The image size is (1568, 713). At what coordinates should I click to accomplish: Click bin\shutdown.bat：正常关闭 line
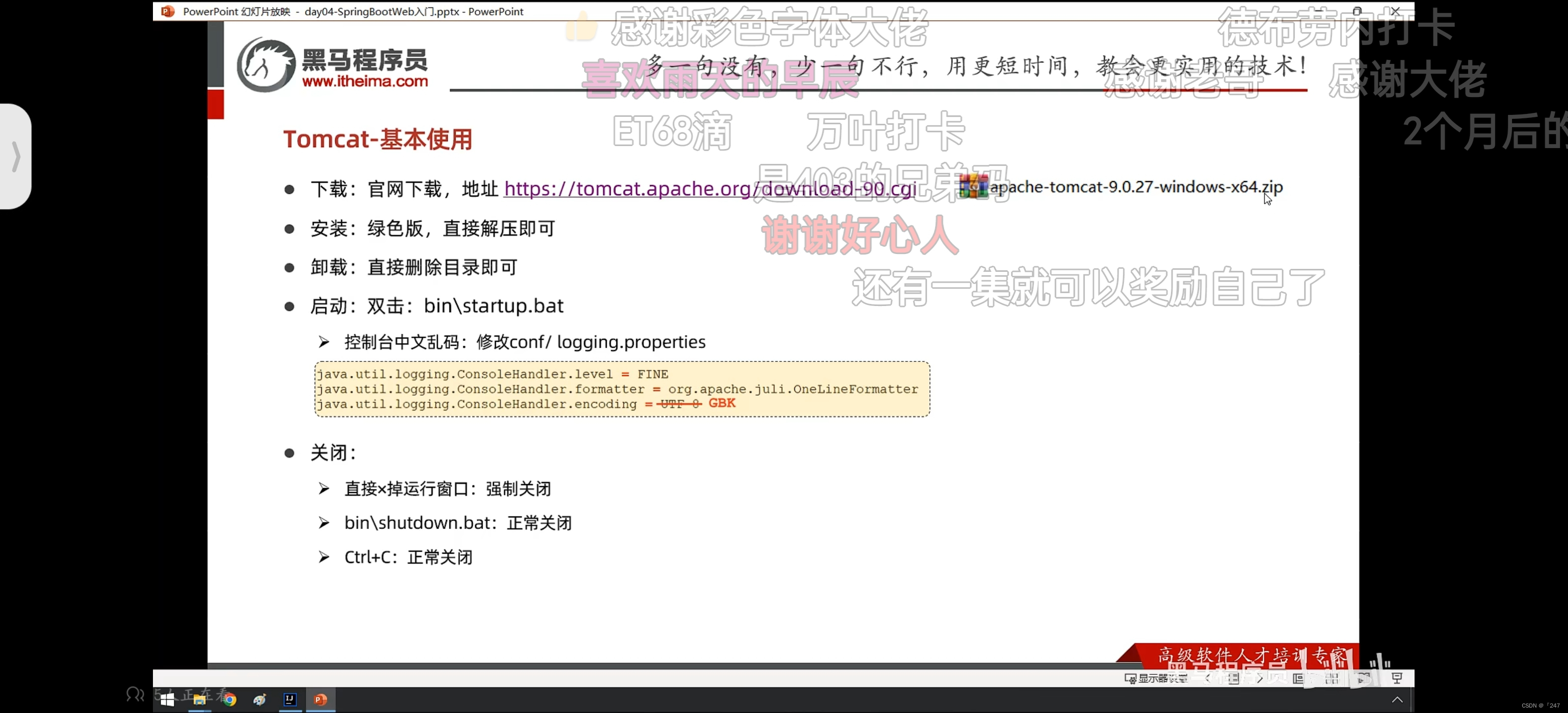tap(458, 523)
